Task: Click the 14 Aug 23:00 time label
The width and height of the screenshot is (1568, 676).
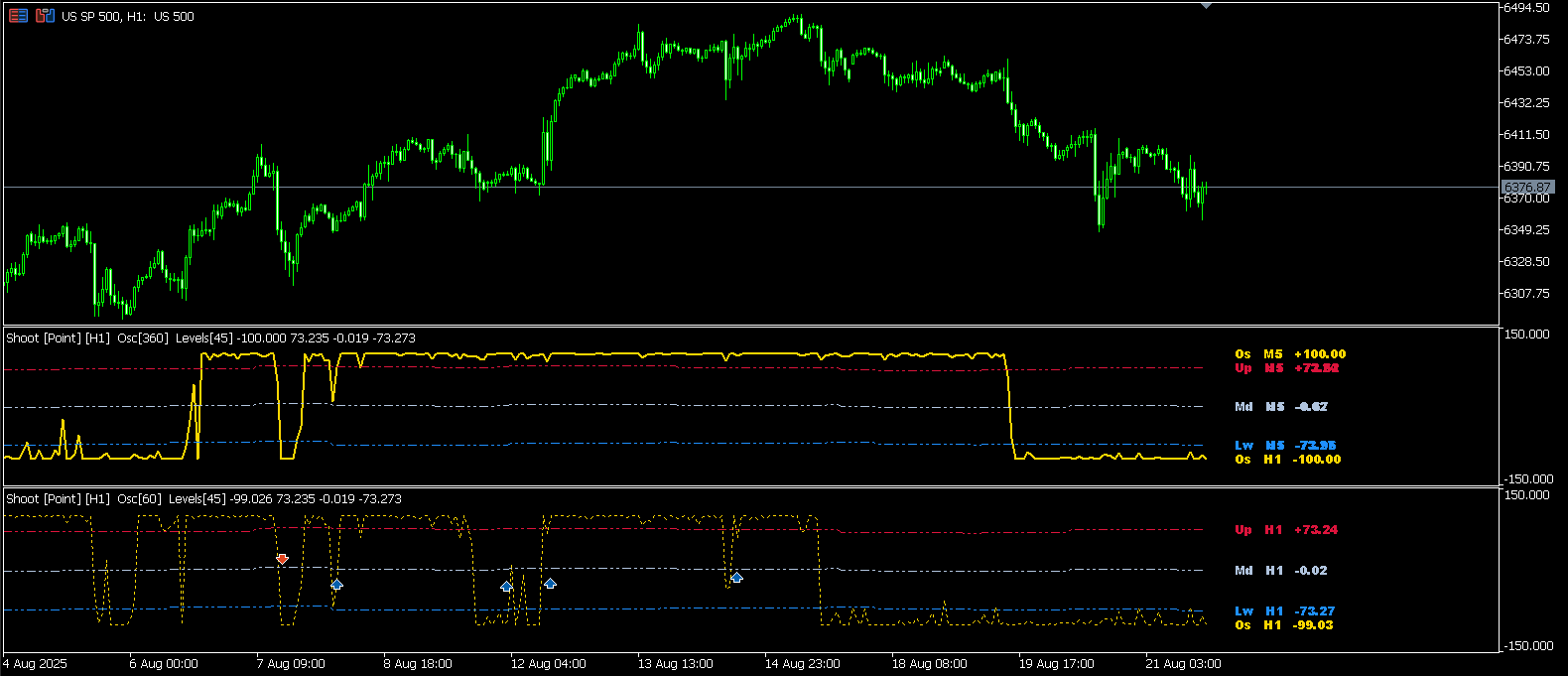Action: click(x=803, y=664)
